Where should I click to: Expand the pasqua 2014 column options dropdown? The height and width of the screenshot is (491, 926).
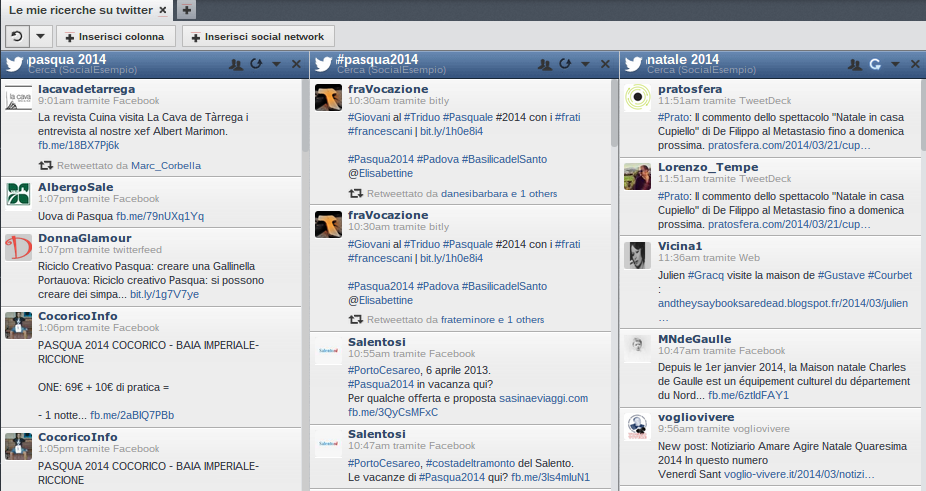pos(276,64)
